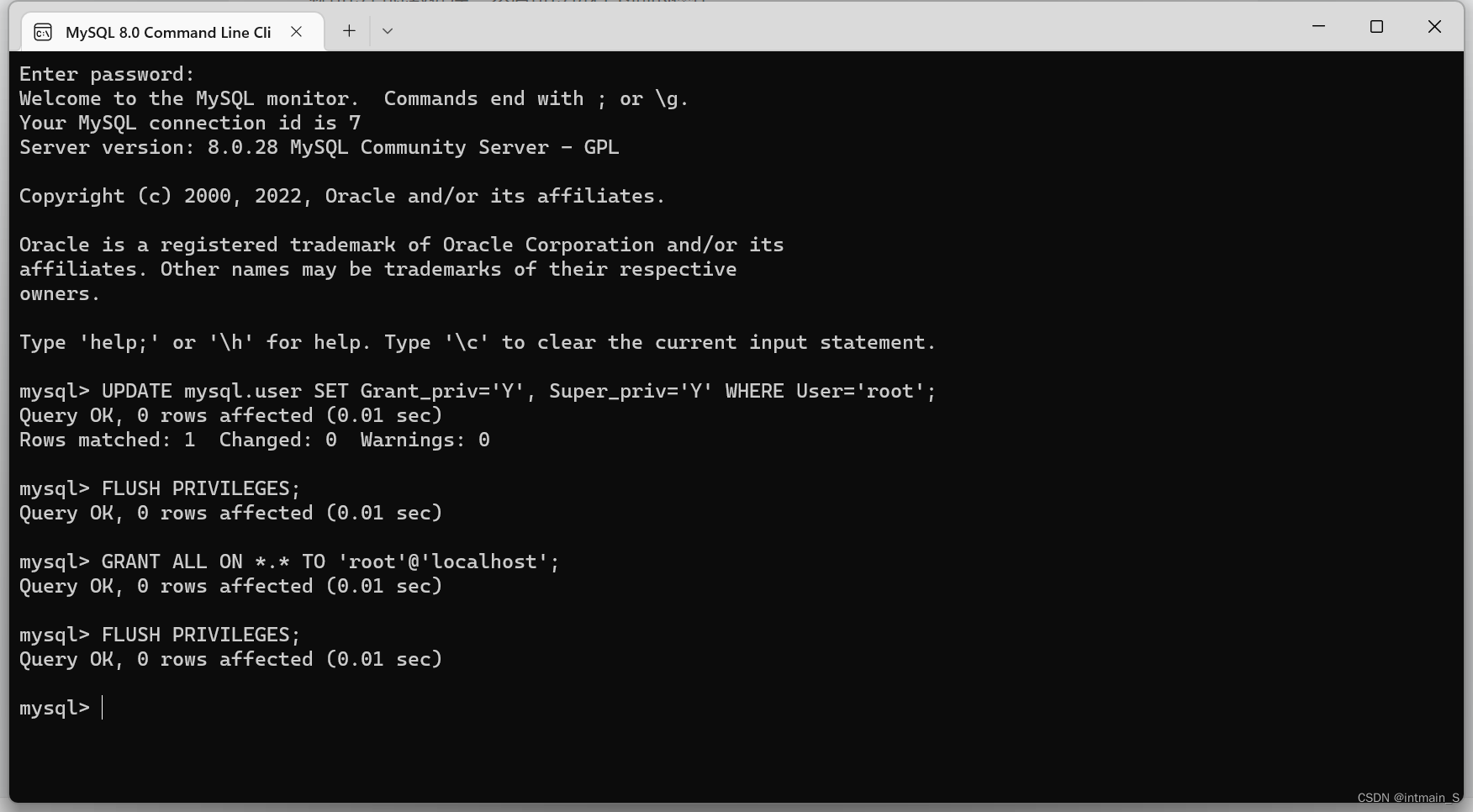Click the Server version 8.0.28 text line

tap(319, 147)
